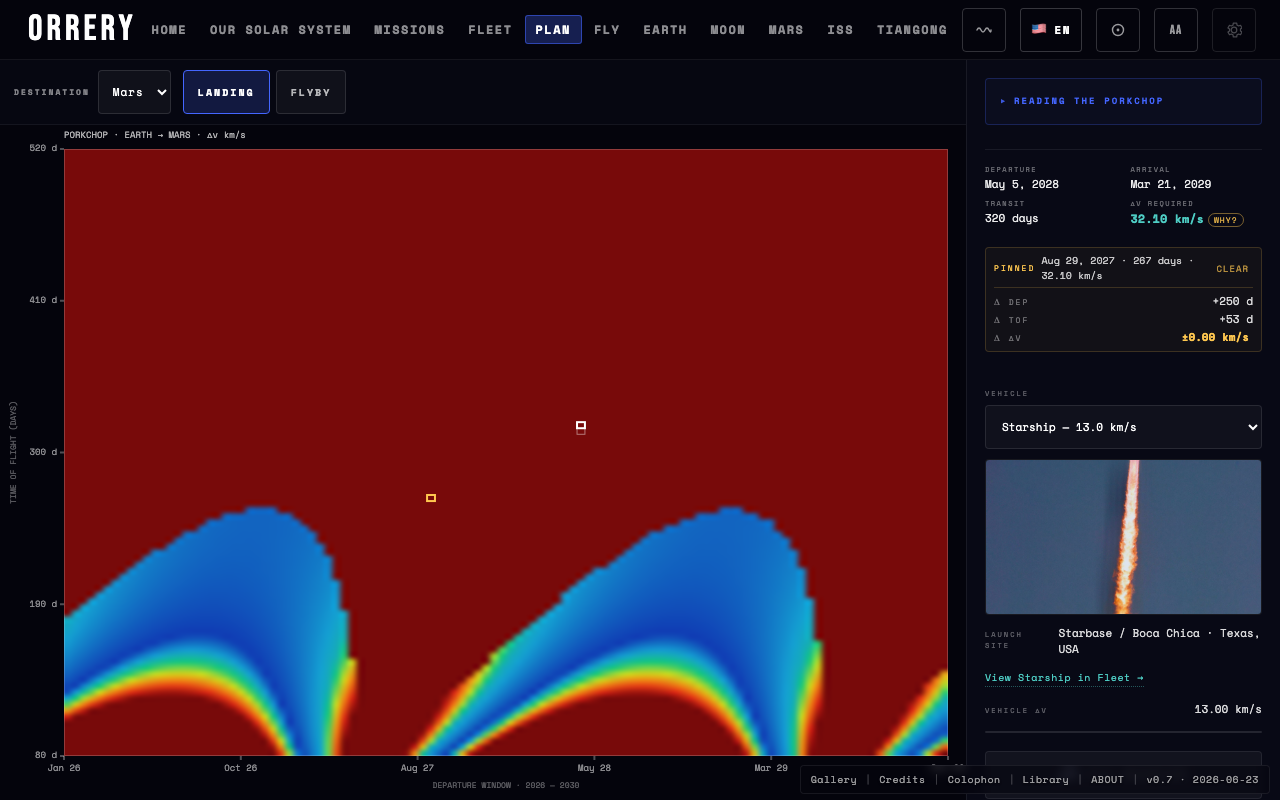This screenshot has width=1280, height=800.
Task: Open the Colophon footer link
Action: point(974,779)
